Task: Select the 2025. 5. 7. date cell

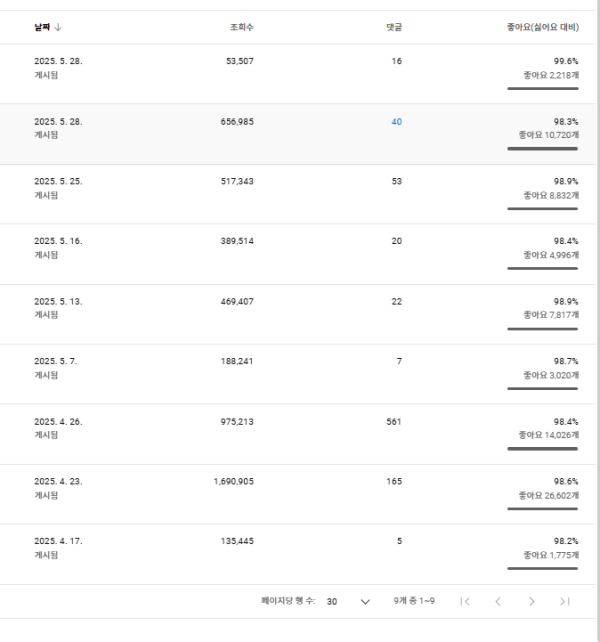Action: click(55, 362)
